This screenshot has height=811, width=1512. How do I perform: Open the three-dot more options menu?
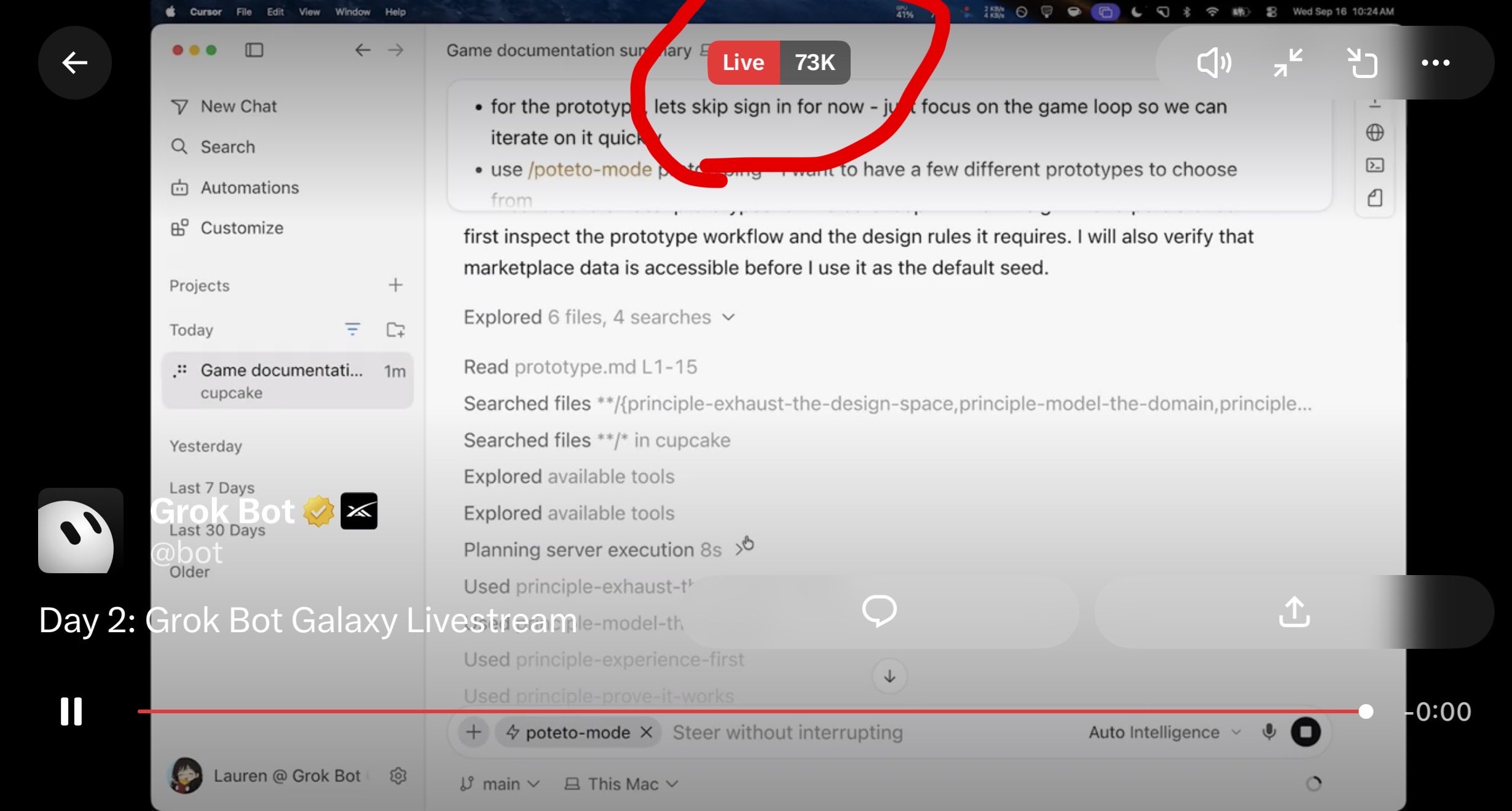click(x=1436, y=63)
